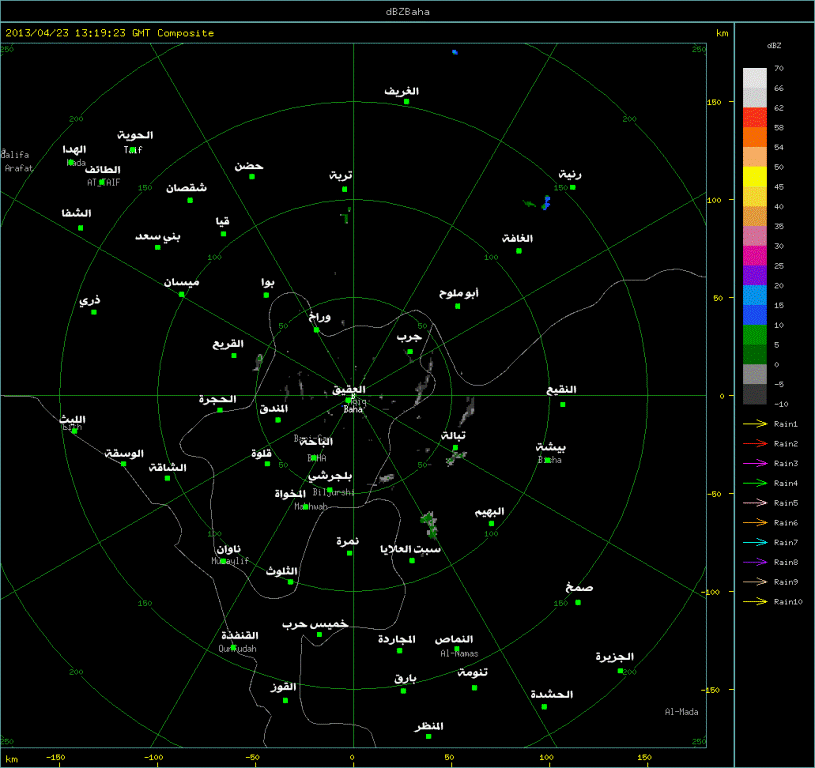Select the green marker below الشفا
The height and width of the screenshot is (768, 815).
tap(81, 228)
